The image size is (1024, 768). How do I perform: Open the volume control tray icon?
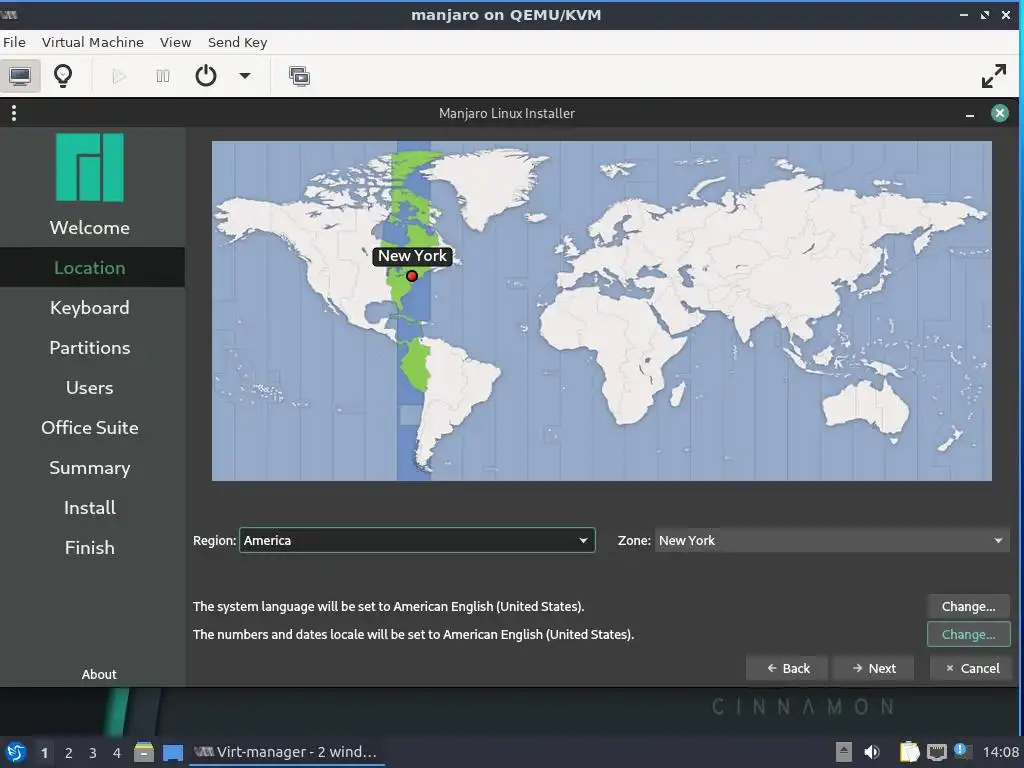(872, 752)
